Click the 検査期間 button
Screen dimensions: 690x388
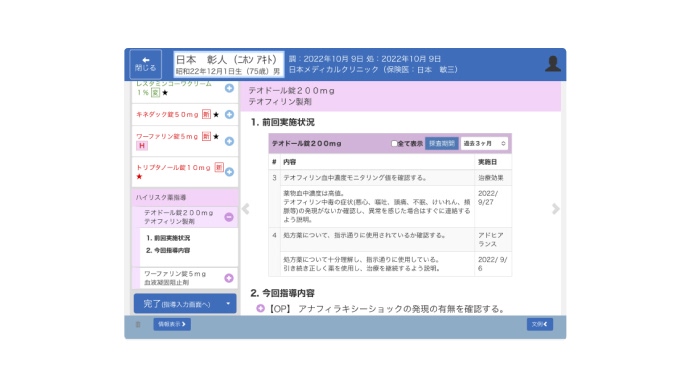[x=442, y=143]
